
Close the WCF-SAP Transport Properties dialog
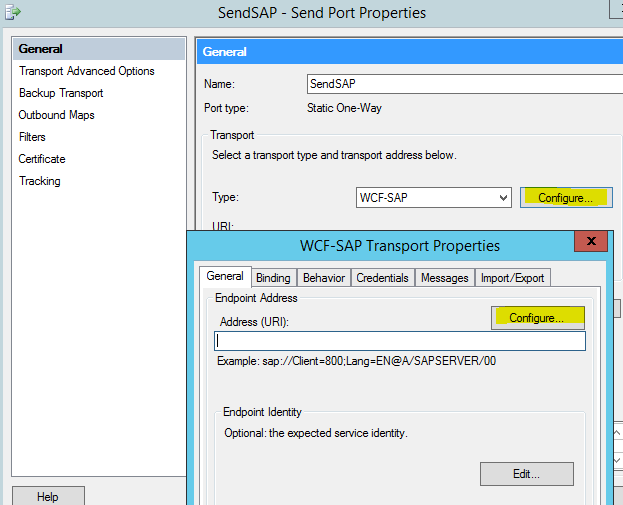[591, 241]
